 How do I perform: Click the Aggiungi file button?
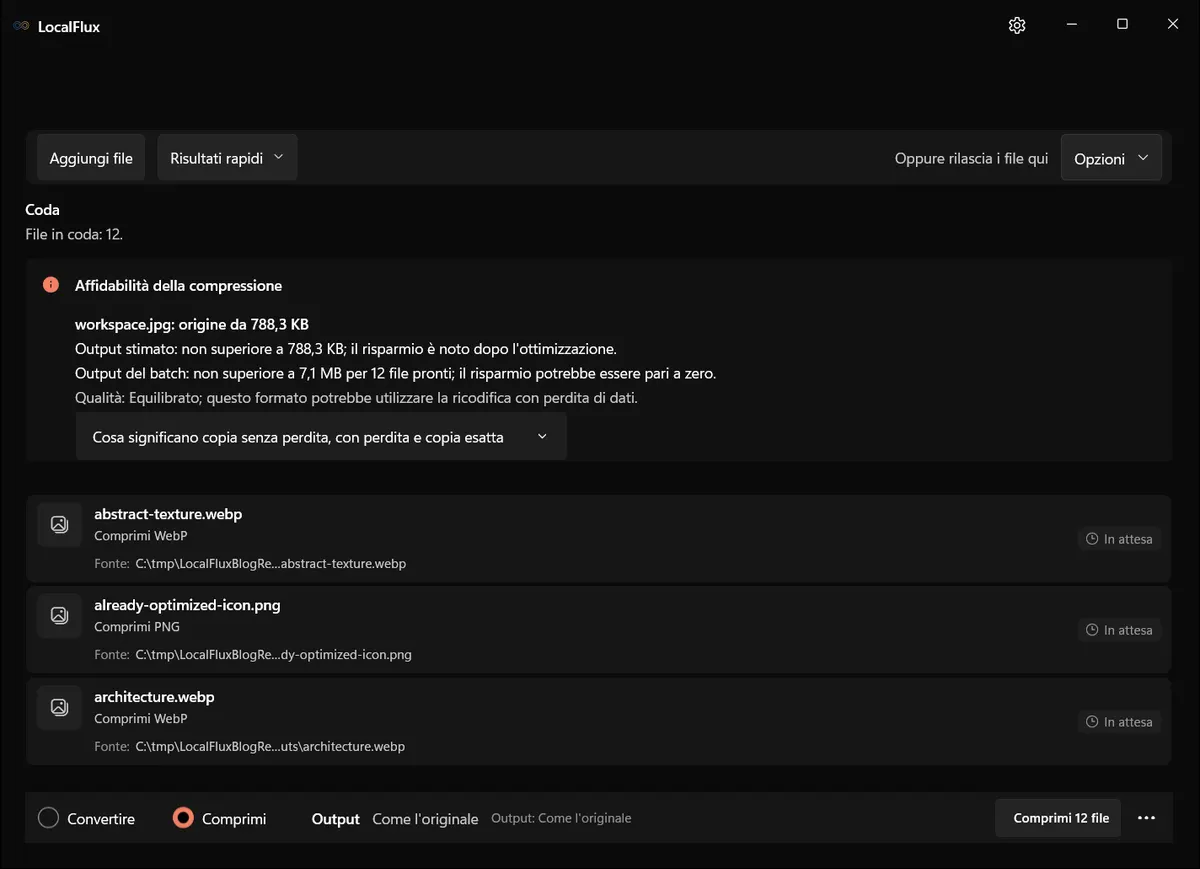click(91, 158)
